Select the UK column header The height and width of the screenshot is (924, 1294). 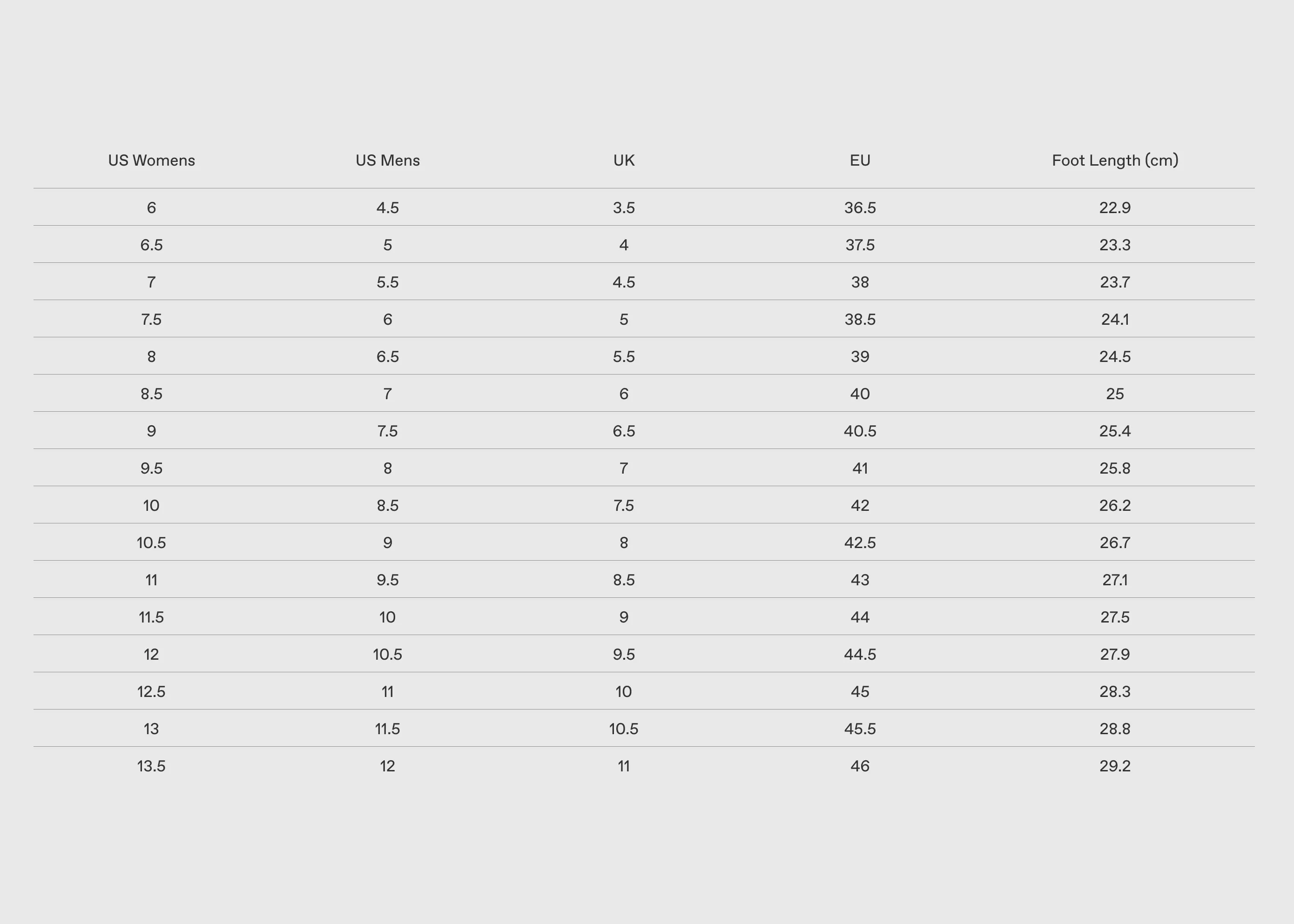pyautogui.click(x=624, y=161)
